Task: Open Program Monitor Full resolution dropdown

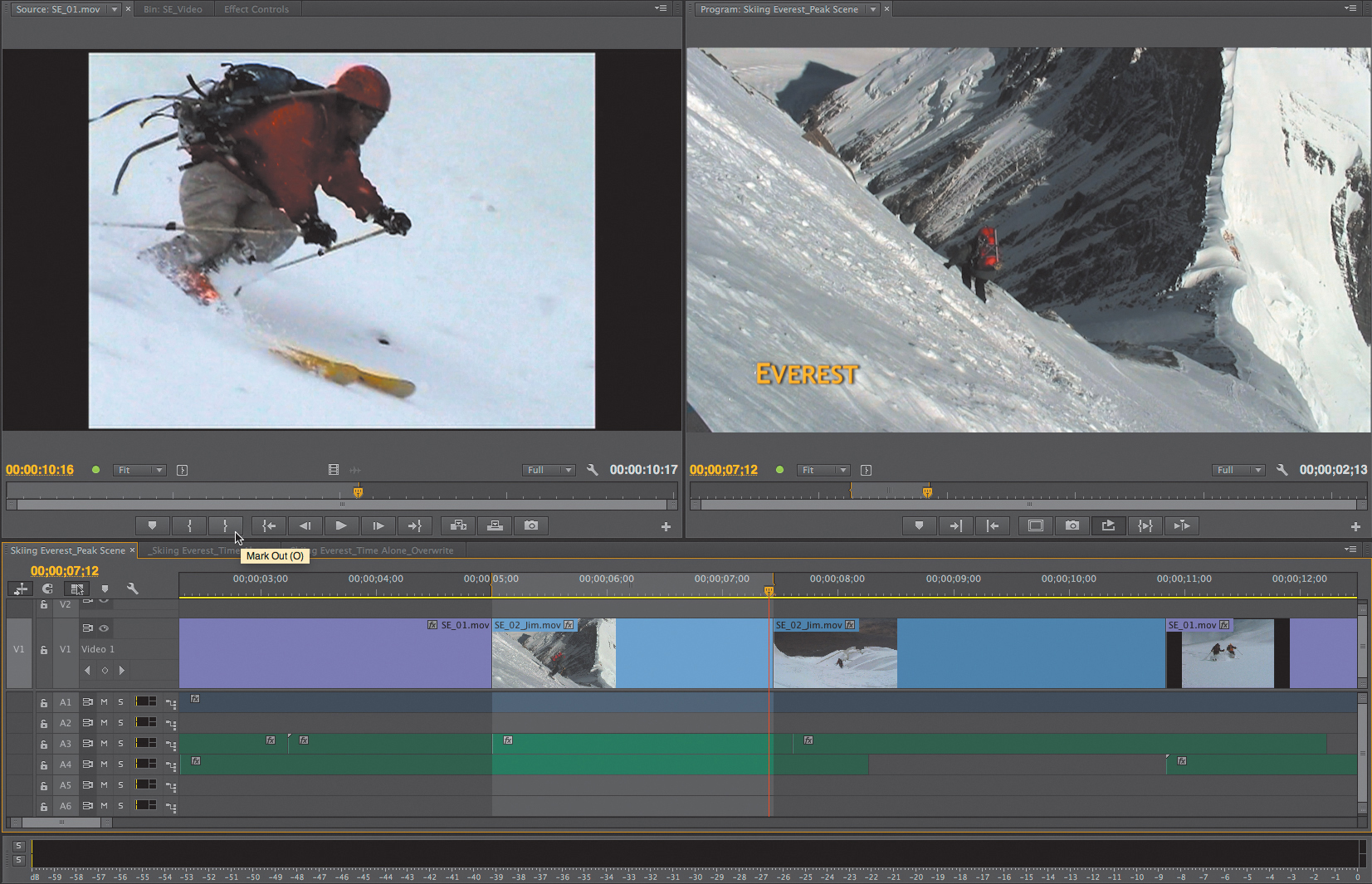Action: (1238, 470)
